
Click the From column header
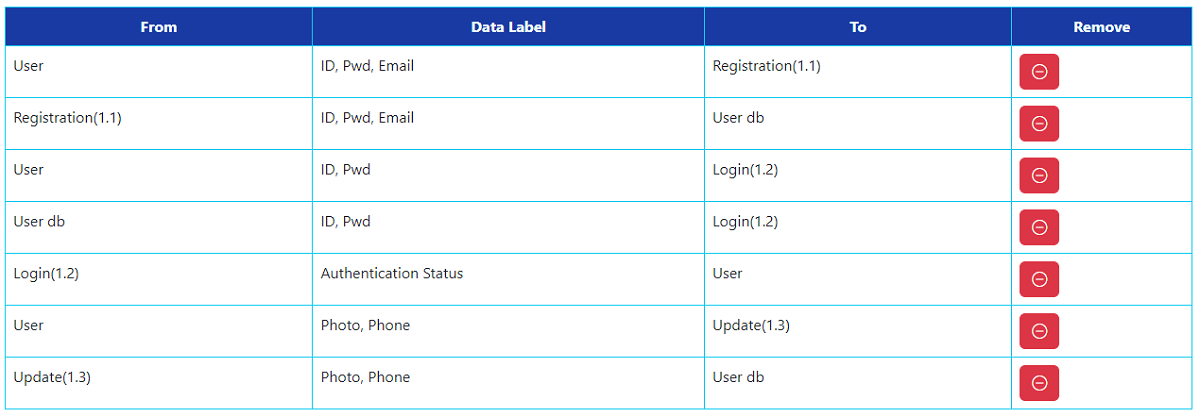click(x=159, y=27)
